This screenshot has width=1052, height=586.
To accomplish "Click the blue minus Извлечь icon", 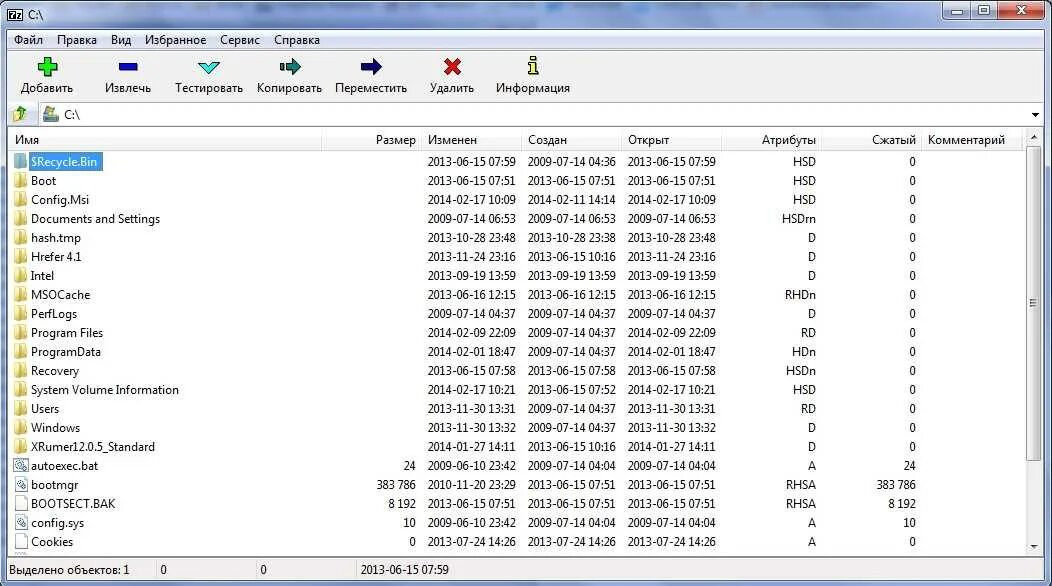I will pos(127,66).
